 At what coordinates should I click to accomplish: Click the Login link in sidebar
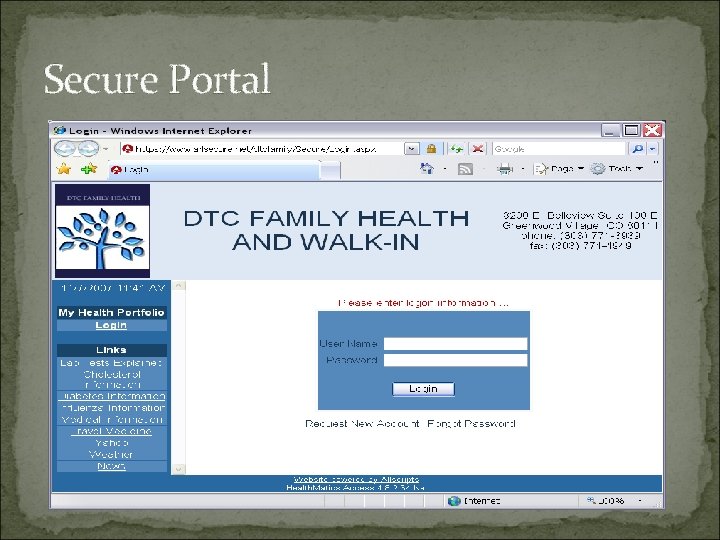coord(111,325)
